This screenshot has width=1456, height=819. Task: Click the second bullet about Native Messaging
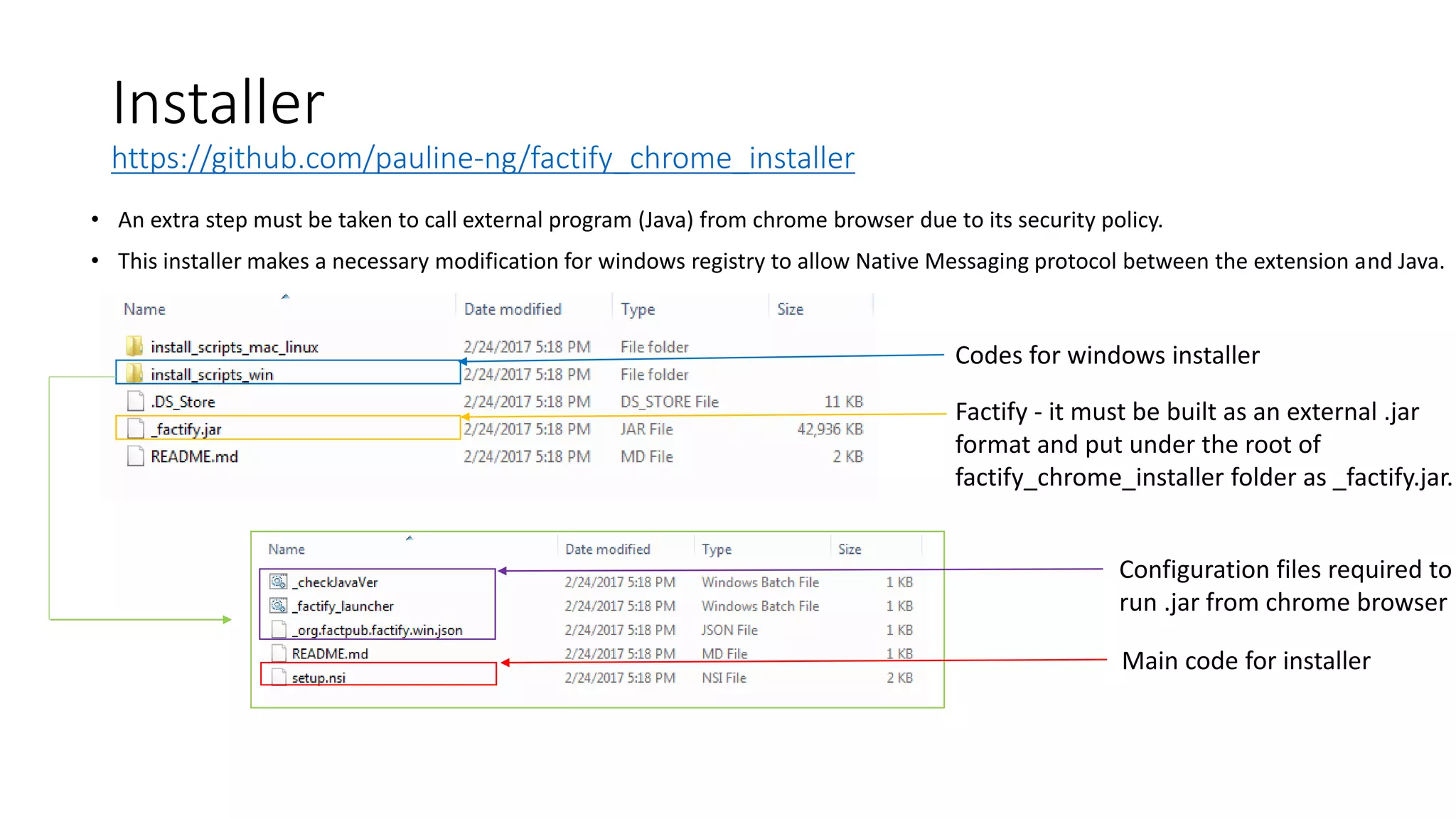click(781, 261)
